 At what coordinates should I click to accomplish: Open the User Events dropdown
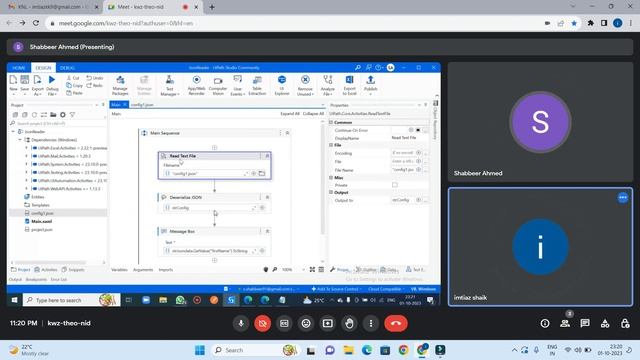[238, 85]
